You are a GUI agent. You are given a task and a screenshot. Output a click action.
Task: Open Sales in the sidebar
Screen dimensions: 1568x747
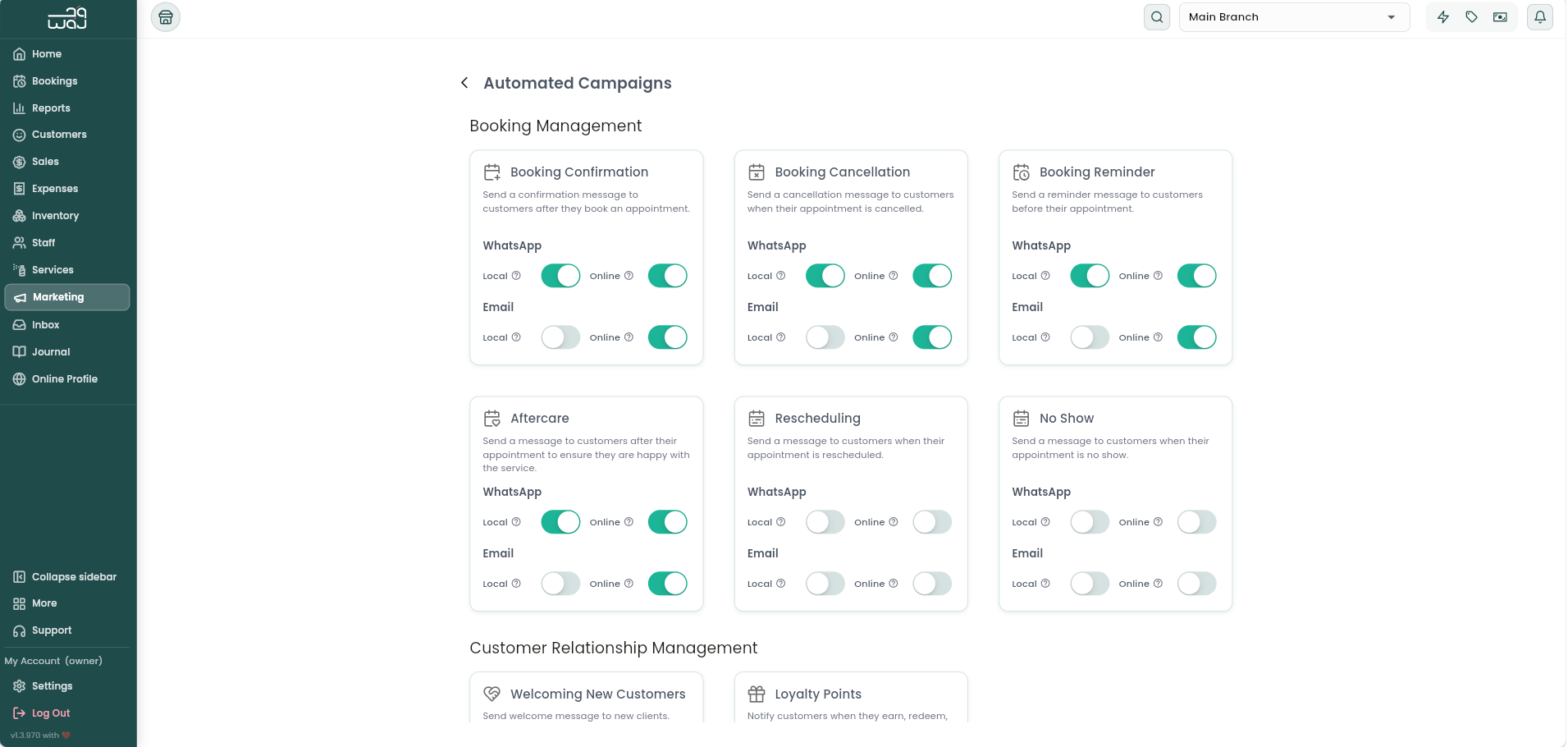click(x=67, y=162)
